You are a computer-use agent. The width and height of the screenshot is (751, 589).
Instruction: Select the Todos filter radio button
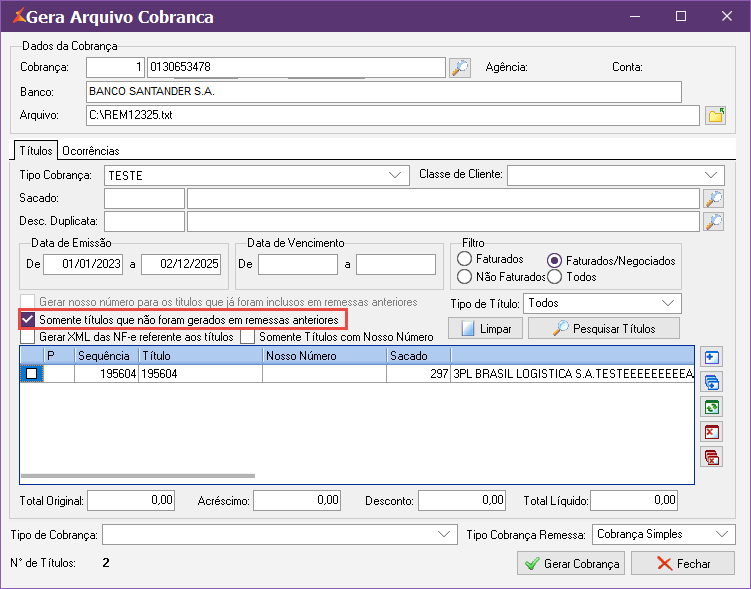(554, 276)
